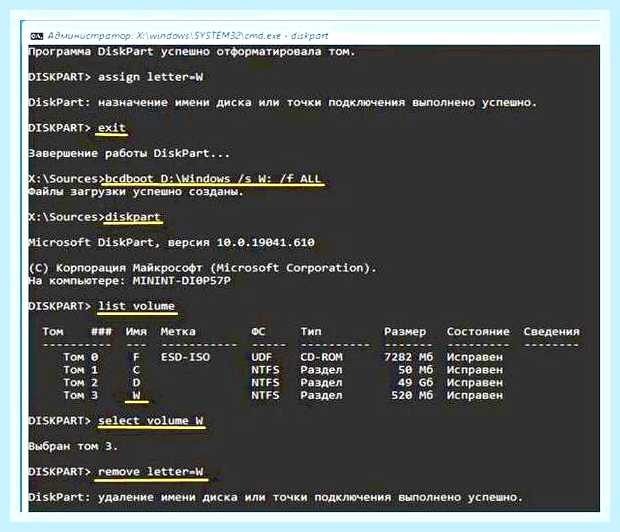
Task: Click the underlined 'list volume' command
Action: pyautogui.click(x=136, y=306)
